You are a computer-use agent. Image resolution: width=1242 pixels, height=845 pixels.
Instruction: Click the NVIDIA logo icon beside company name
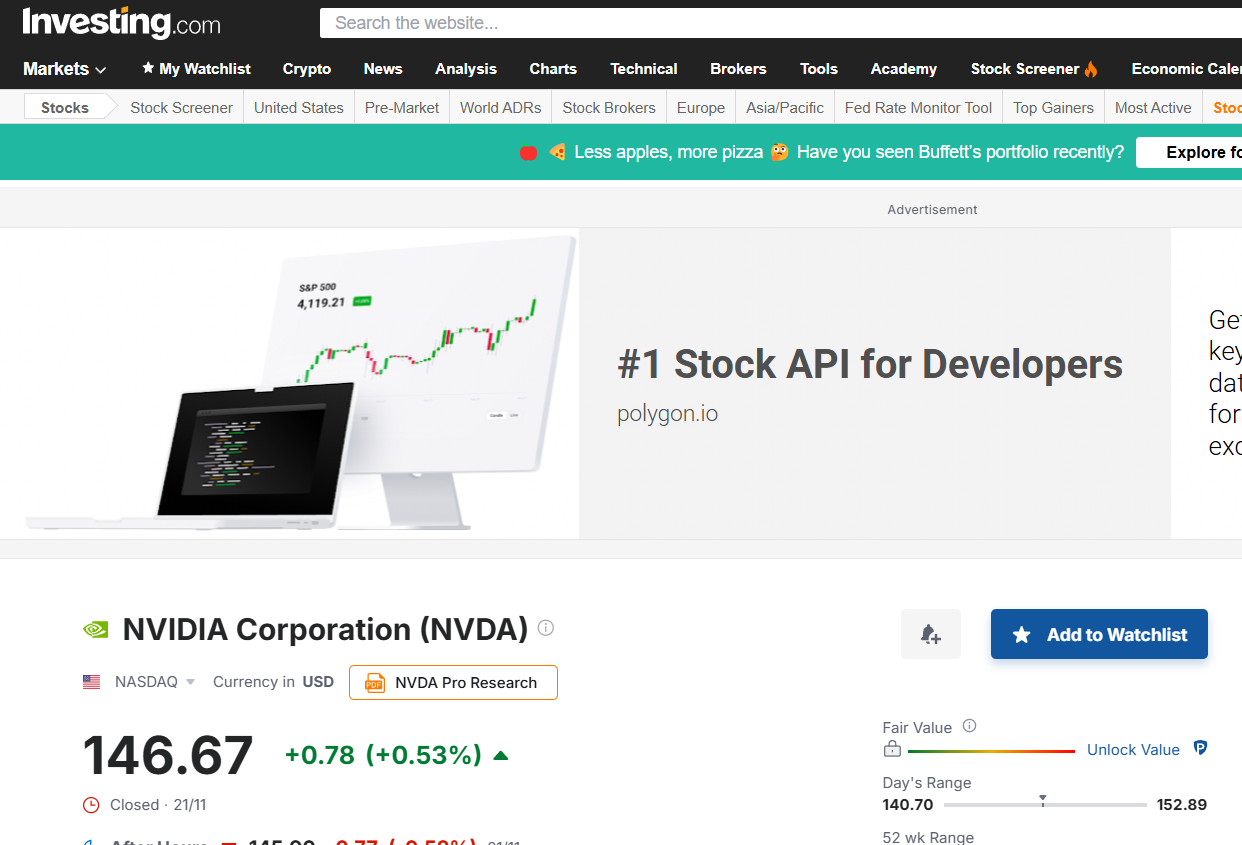click(x=95, y=630)
